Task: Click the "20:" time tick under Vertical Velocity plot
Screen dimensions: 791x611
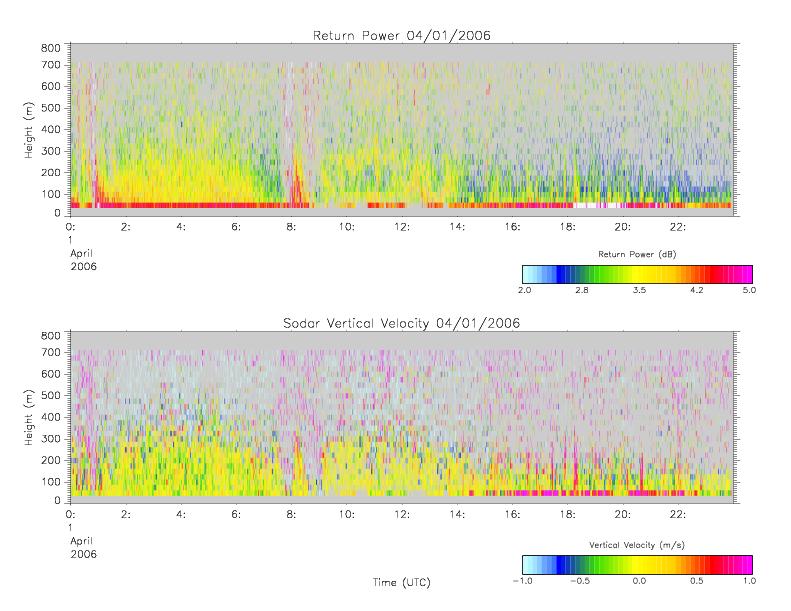Action: coord(623,514)
